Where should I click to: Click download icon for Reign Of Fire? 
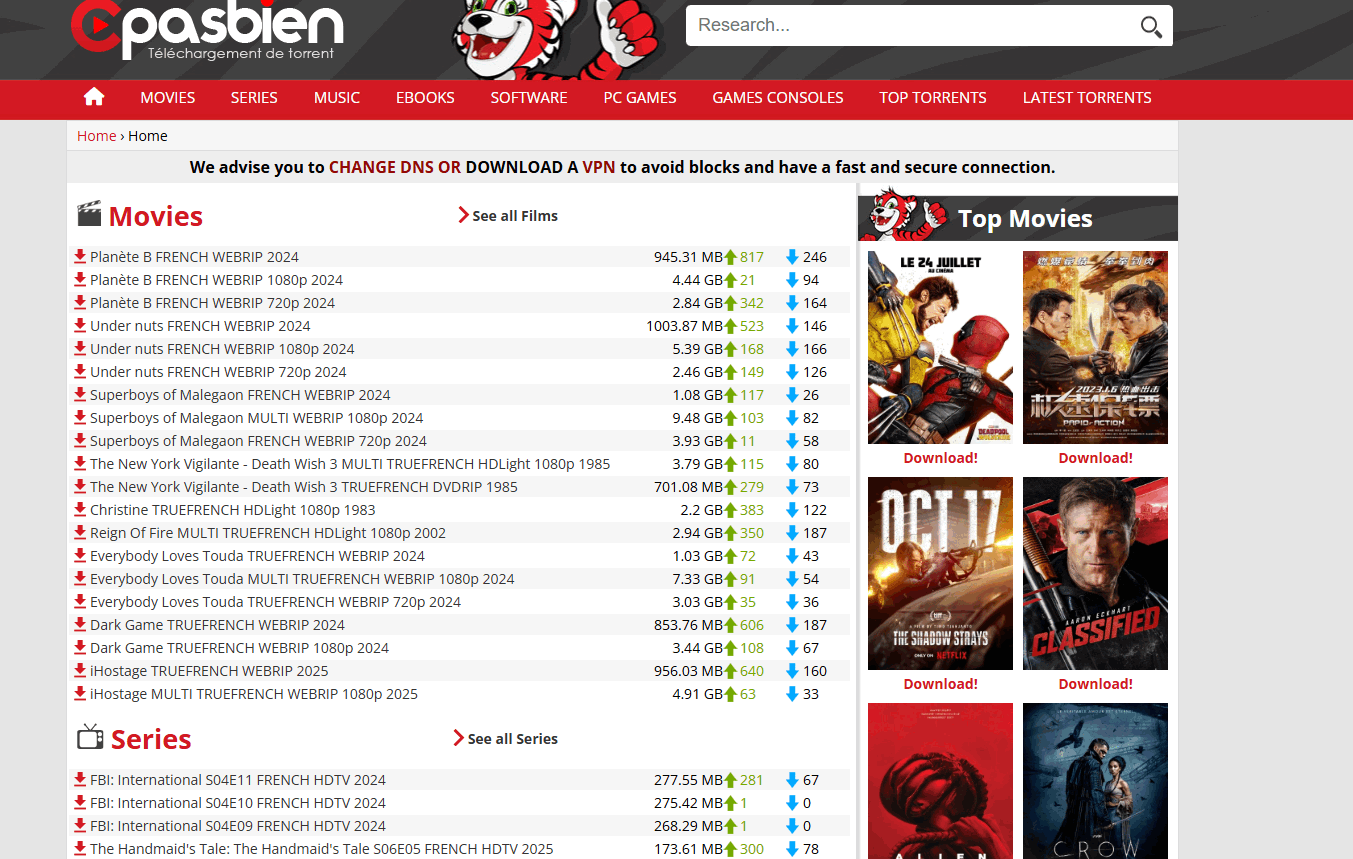point(80,533)
